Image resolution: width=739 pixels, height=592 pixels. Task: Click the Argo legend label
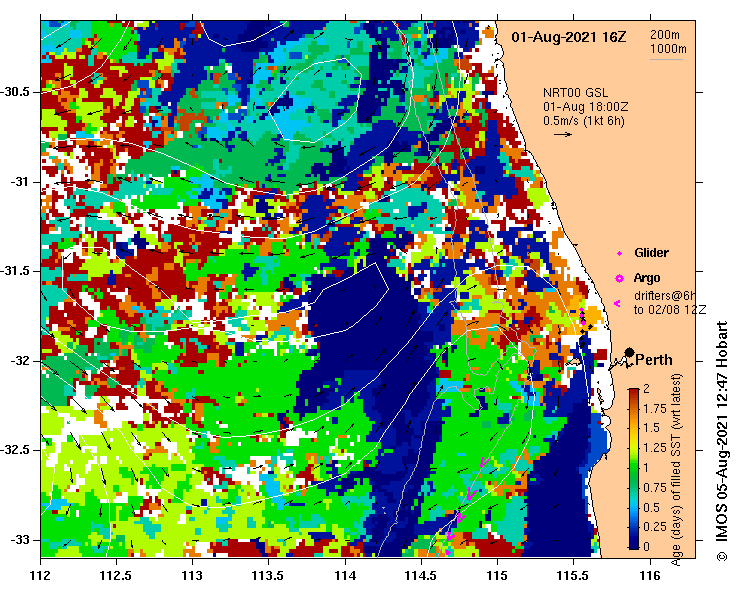647,278
